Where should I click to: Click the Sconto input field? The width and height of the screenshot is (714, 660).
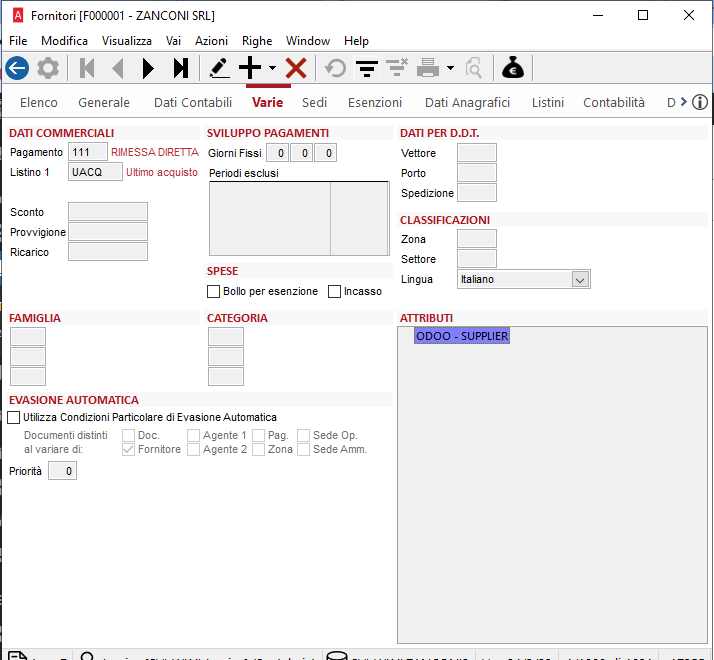(x=108, y=212)
